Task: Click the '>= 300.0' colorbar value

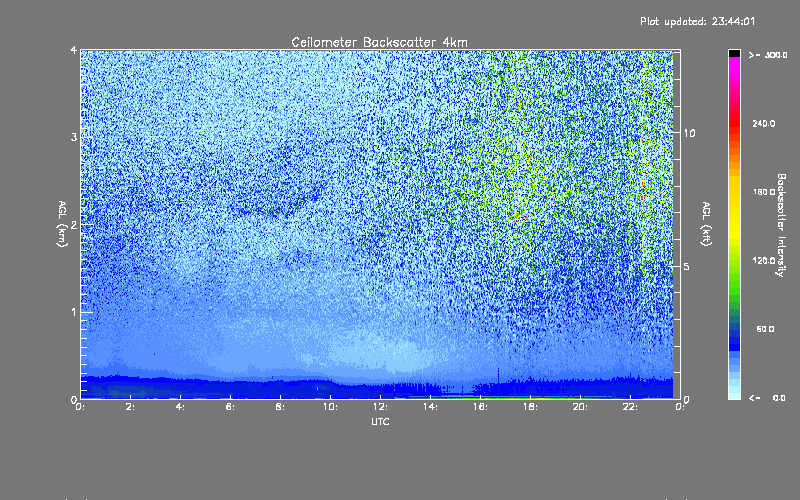Action: (768, 55)
